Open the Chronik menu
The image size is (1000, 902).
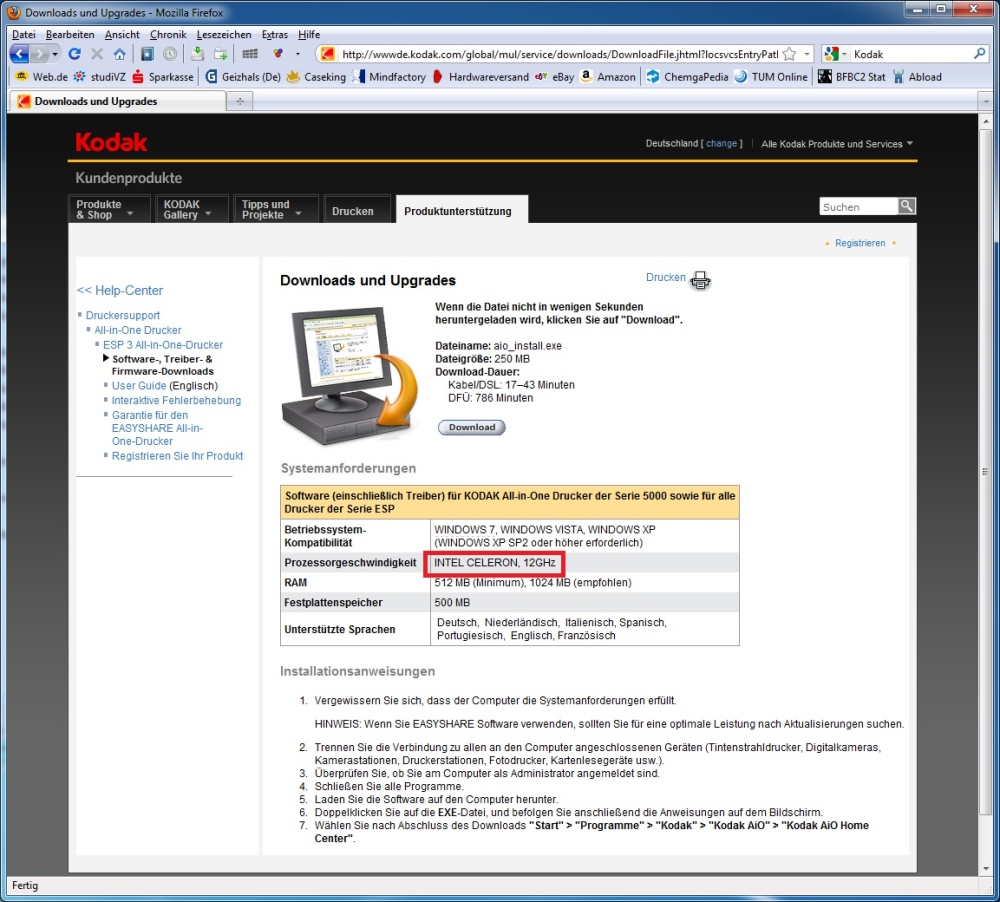168,34
